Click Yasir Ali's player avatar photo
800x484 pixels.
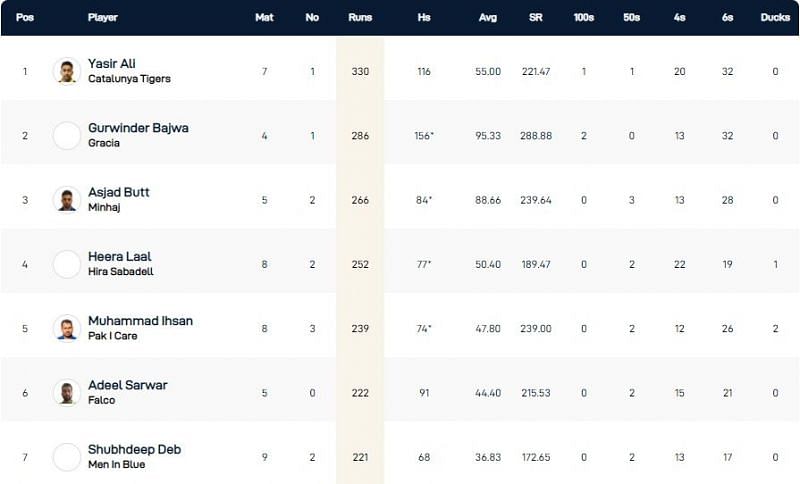pyautogui.click(x=66, y=72)
